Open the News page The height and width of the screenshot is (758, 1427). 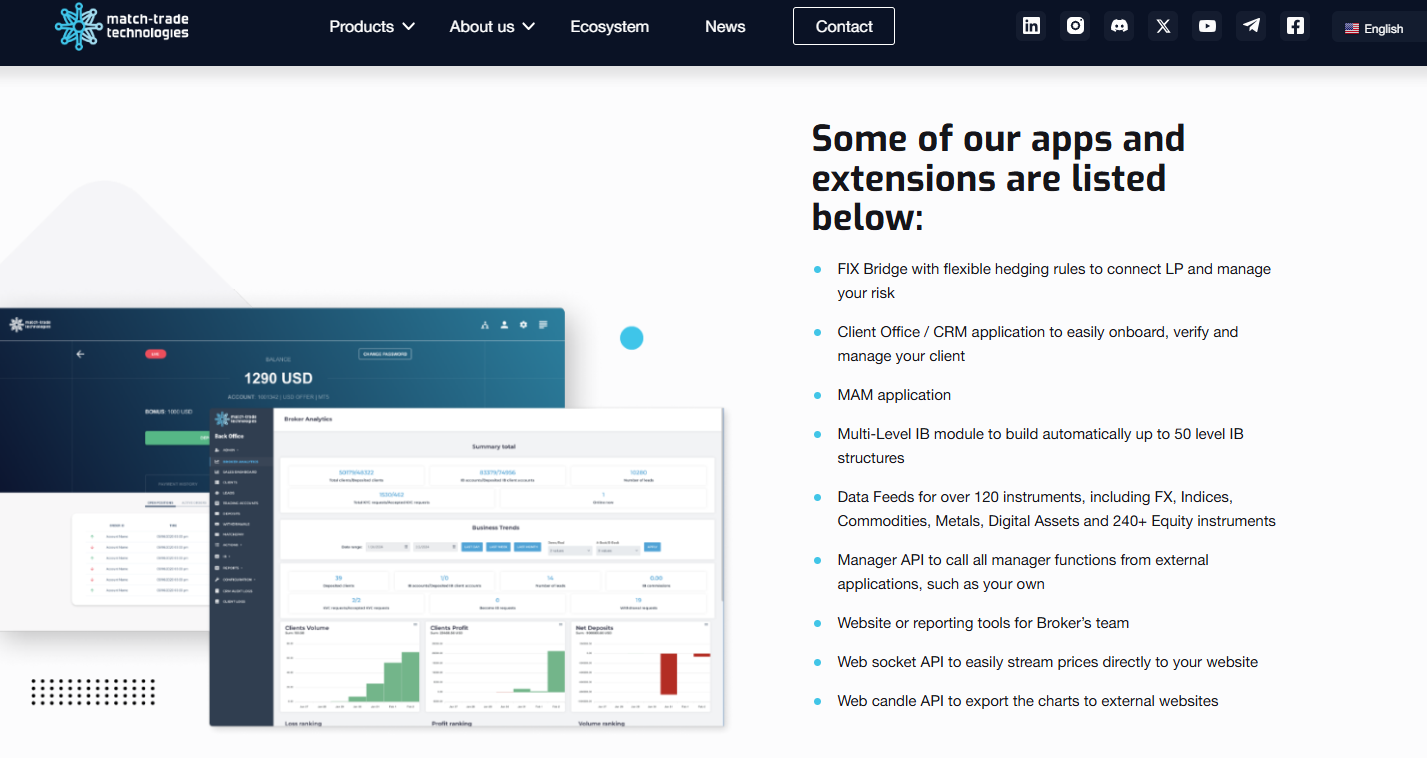pos(725,27)
